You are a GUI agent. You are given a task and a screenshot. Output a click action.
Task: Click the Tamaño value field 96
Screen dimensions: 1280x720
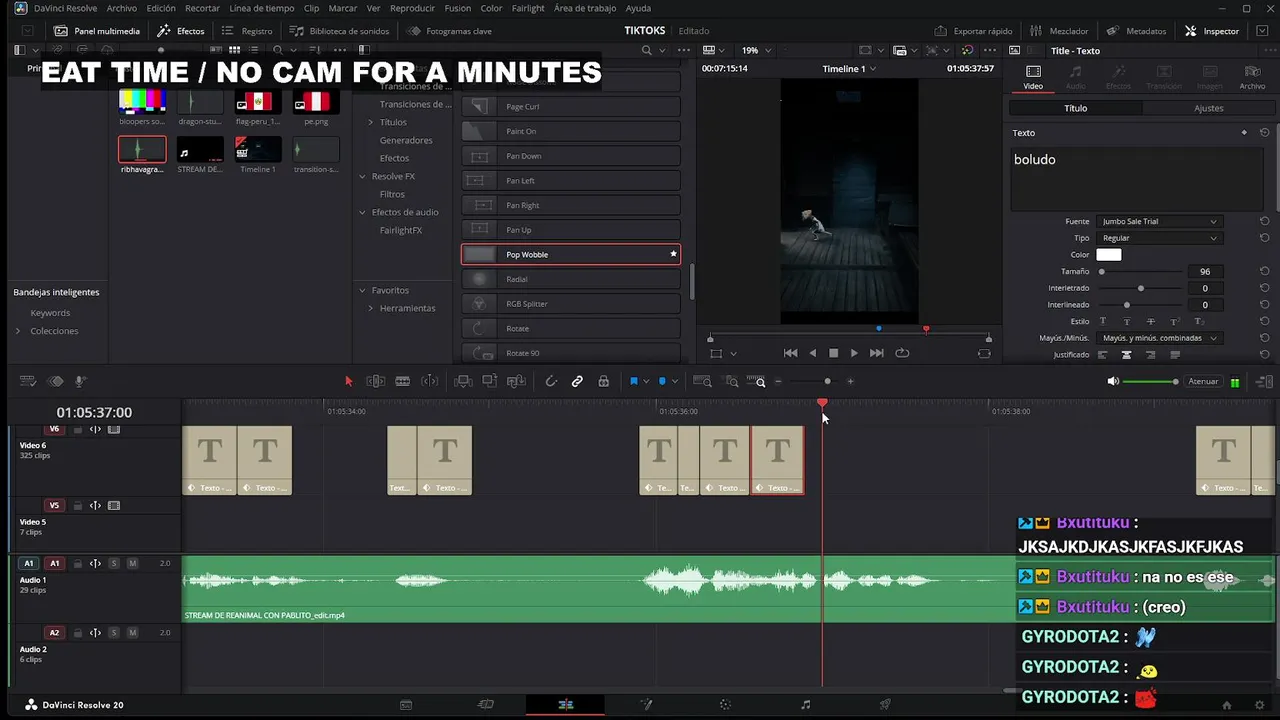(1204, 271)
